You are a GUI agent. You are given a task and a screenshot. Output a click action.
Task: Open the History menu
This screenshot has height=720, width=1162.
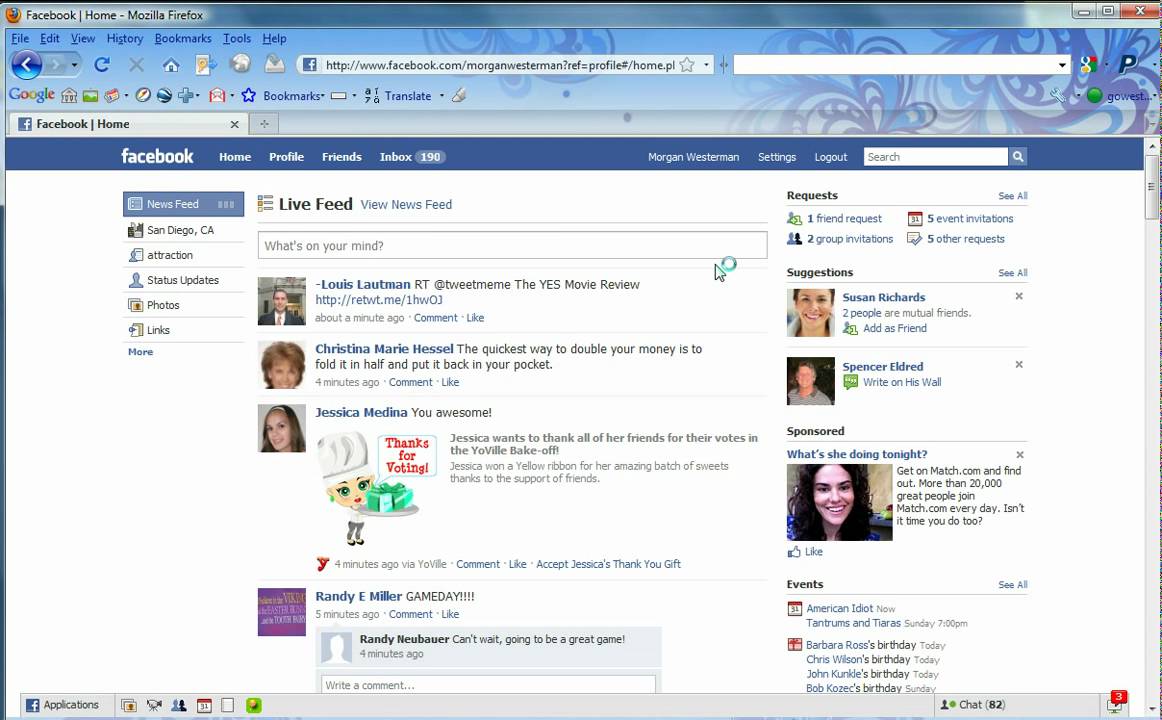click(x=124, y=39)
